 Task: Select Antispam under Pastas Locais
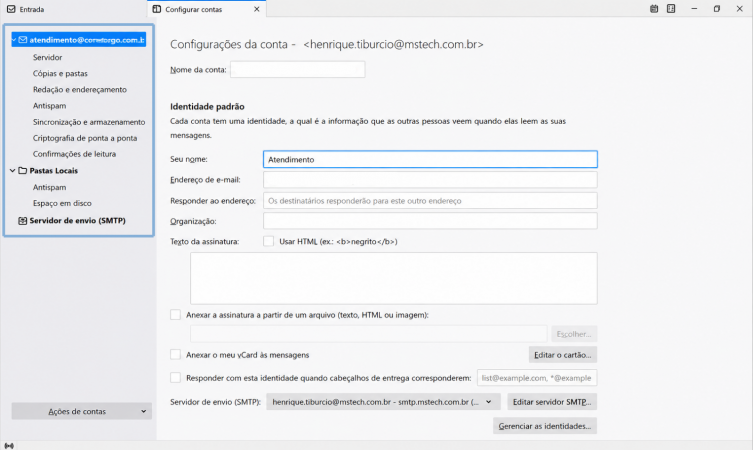(49, 187)
